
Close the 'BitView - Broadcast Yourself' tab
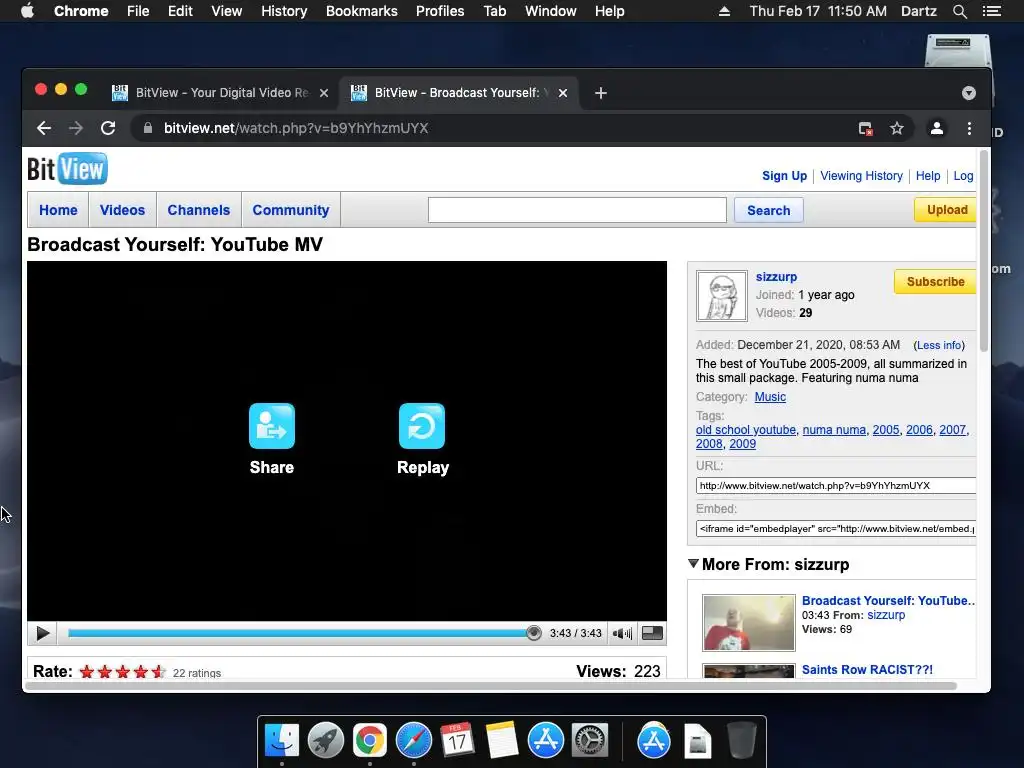[562, 93]
